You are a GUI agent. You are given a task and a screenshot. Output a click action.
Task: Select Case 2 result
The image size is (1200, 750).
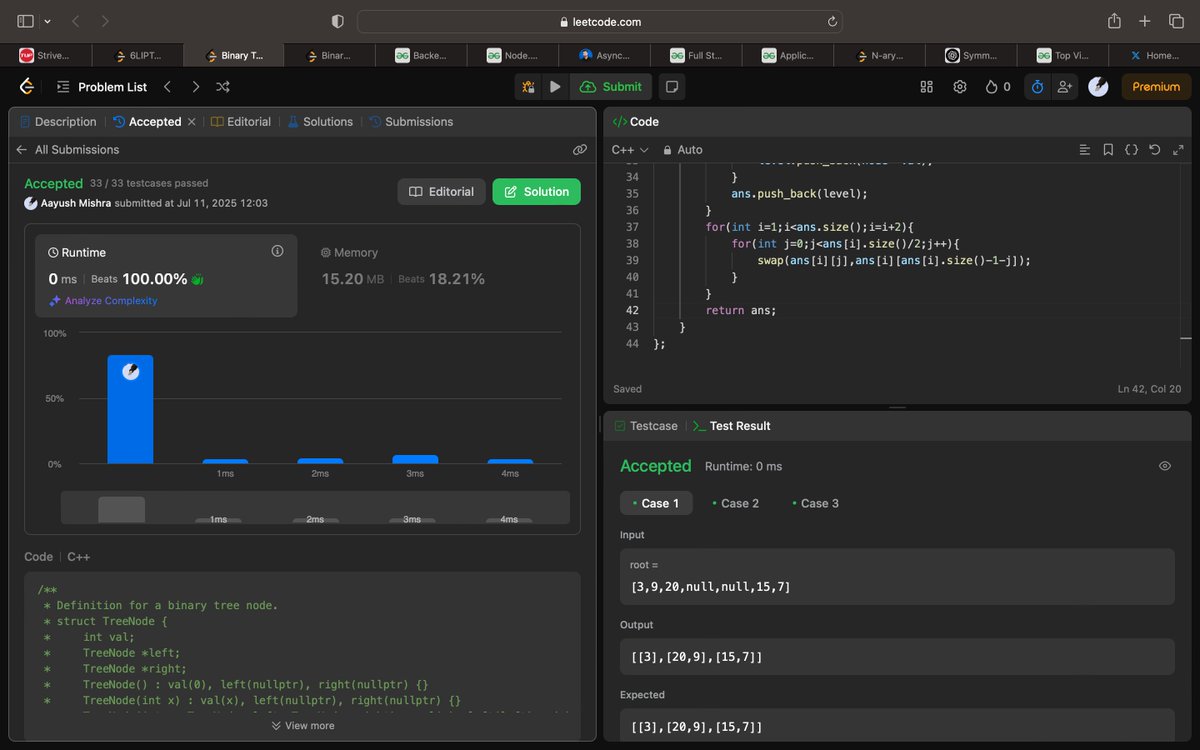pyautogui.click(x=735, y=503)
